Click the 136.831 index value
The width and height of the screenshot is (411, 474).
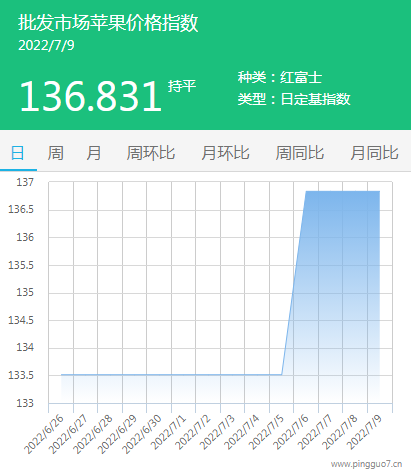click(x=91, y=97)
